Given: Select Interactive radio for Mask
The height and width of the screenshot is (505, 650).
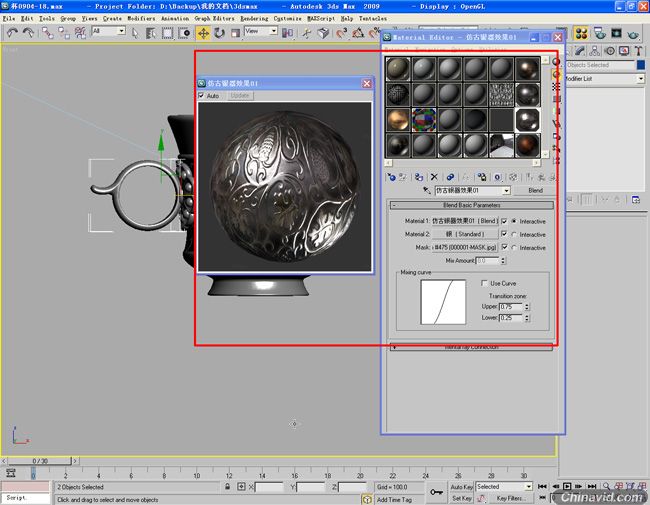Looking at the screenshot, I should click(x=514, y=248).
